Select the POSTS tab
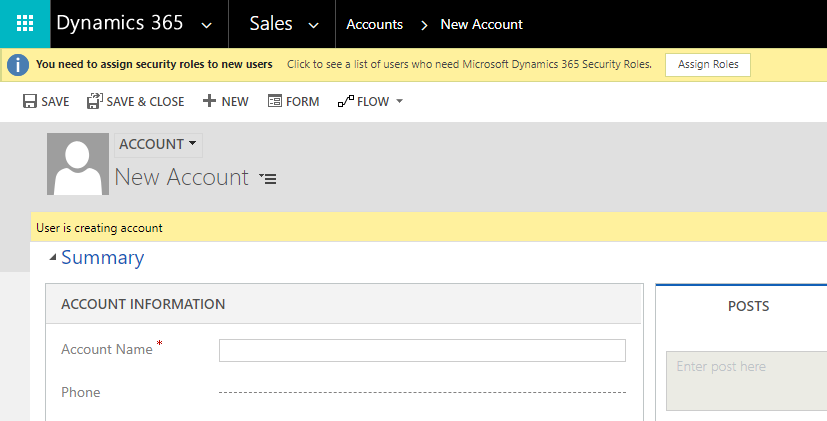This screenshot has width=827, height=421. [748, 307]
